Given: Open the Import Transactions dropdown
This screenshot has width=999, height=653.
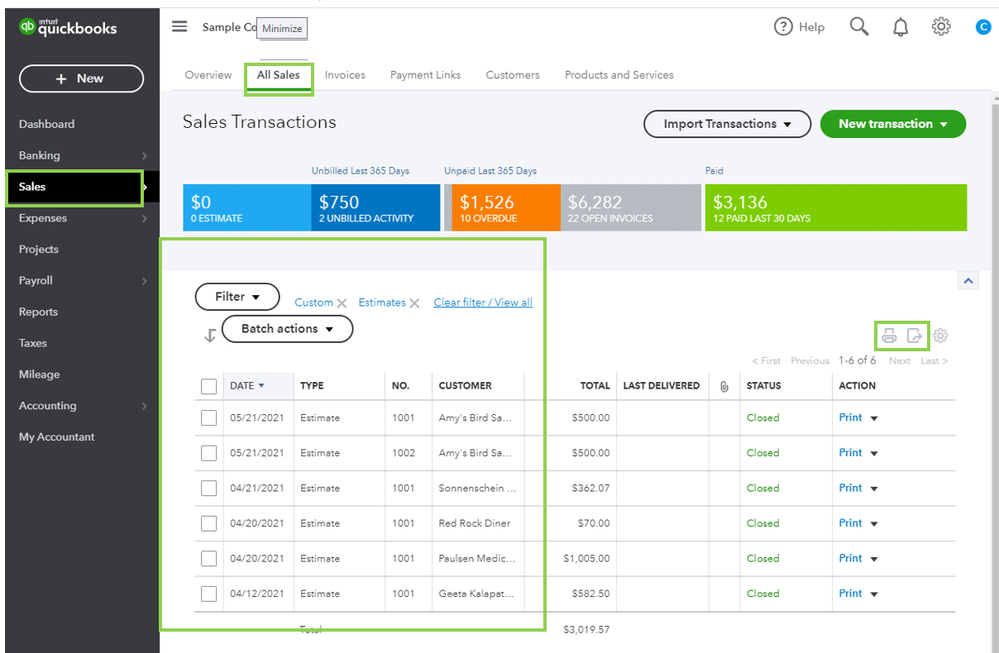Looking at the screenshot, I should pos(727,124).
